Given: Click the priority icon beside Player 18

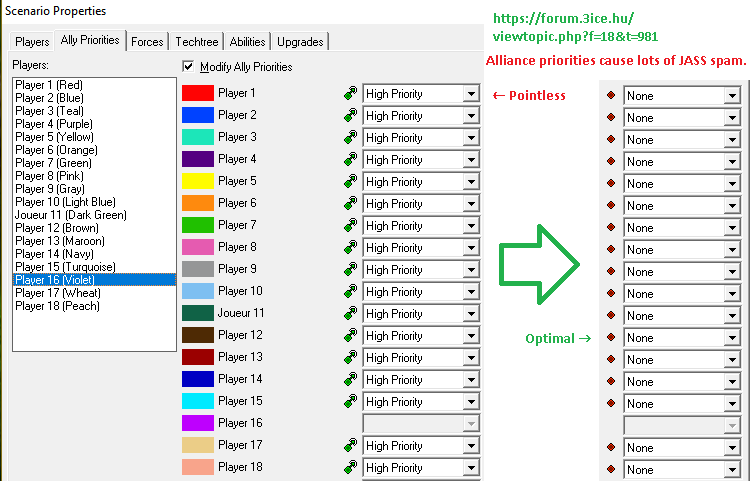Looking at the screenshot, I should (x=350, y=467).
